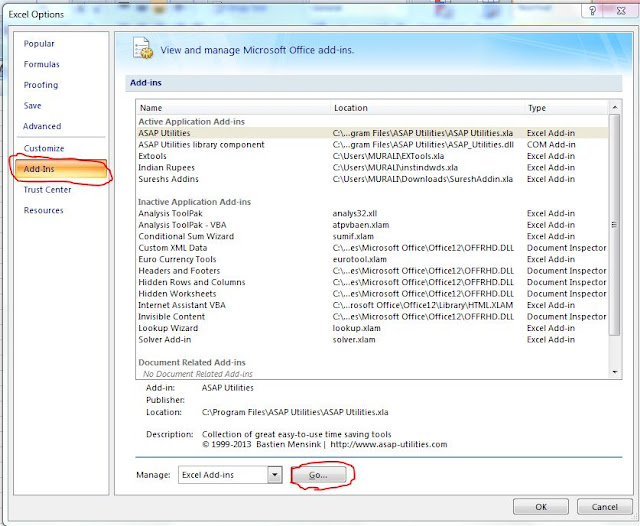Click the add-ins header icon

[143, 49]
